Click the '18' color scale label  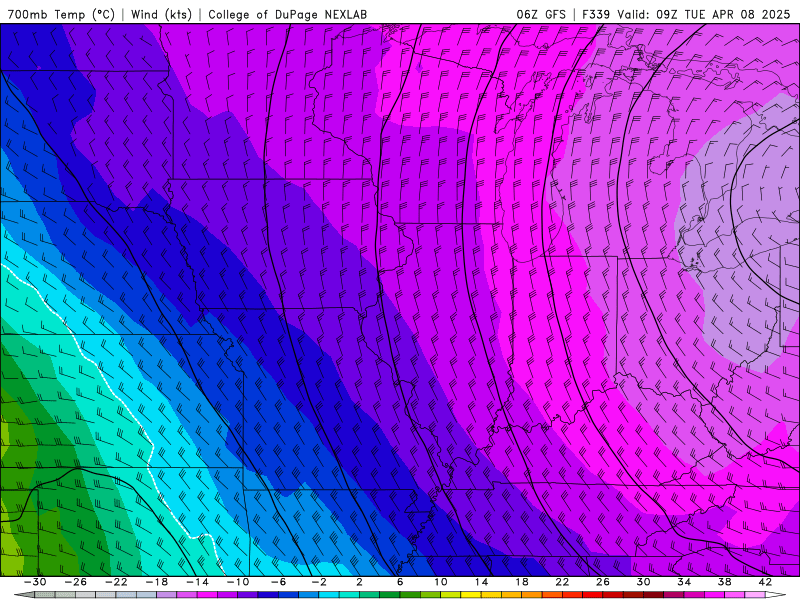coord(522,582)
